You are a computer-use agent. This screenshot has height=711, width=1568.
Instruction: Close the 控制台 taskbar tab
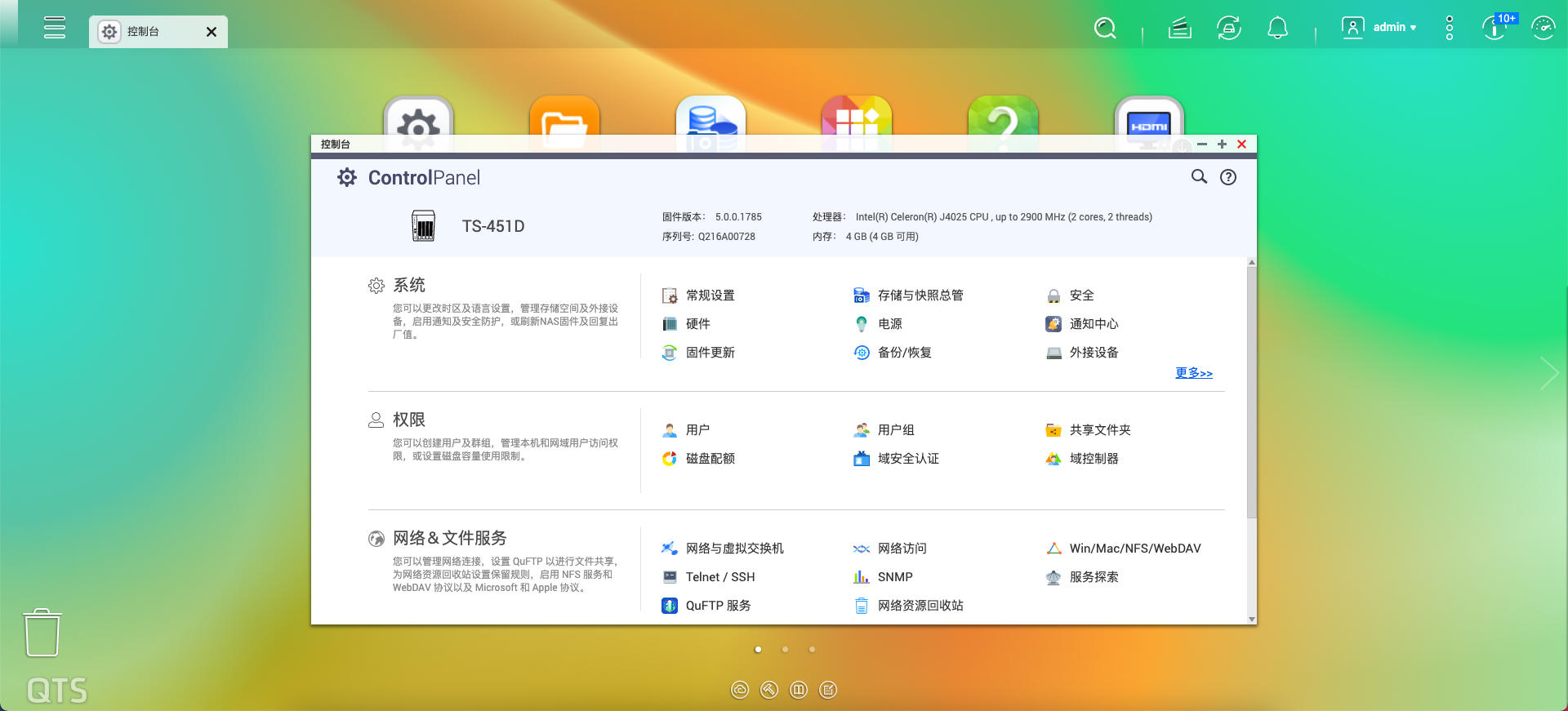coord(212,32)
